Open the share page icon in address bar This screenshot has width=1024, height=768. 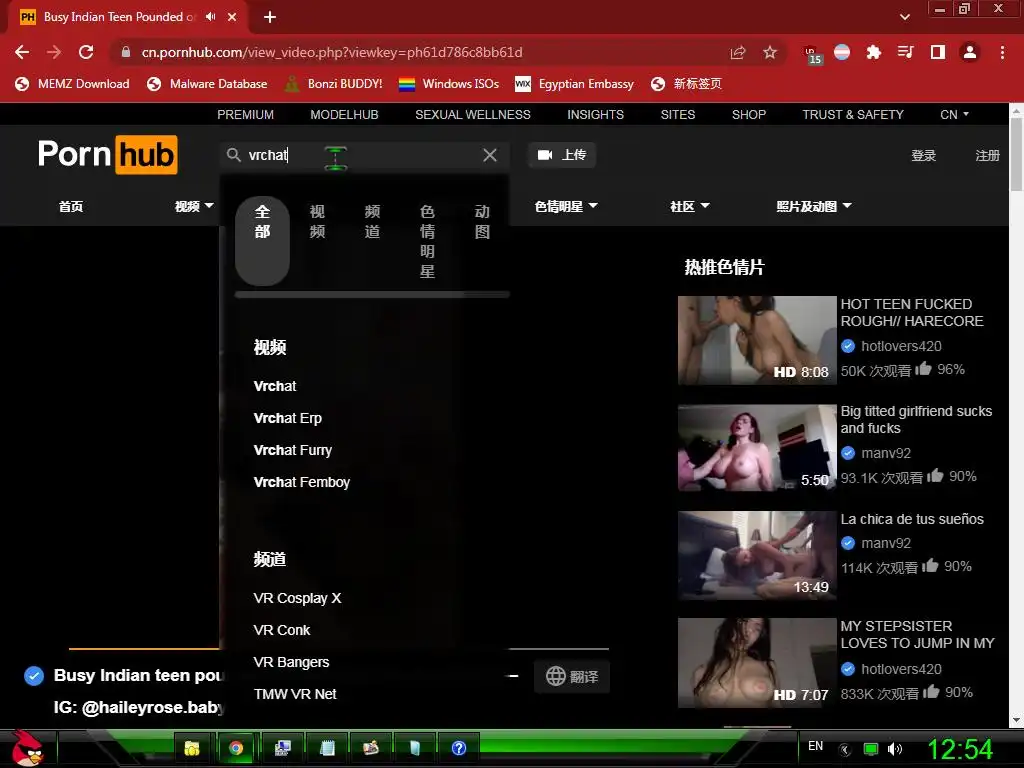(738, 52)
